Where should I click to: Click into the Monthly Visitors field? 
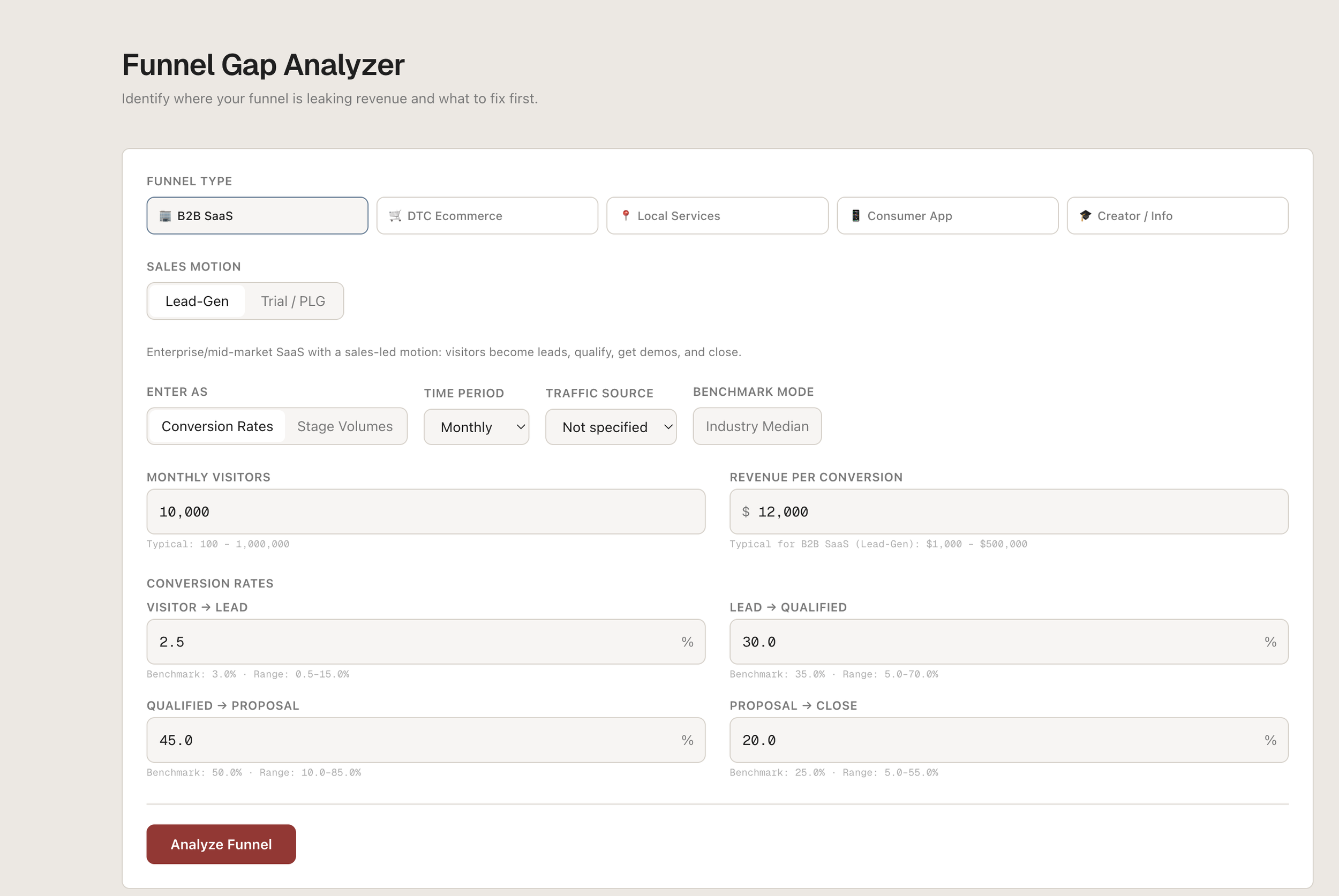(425, 512)
